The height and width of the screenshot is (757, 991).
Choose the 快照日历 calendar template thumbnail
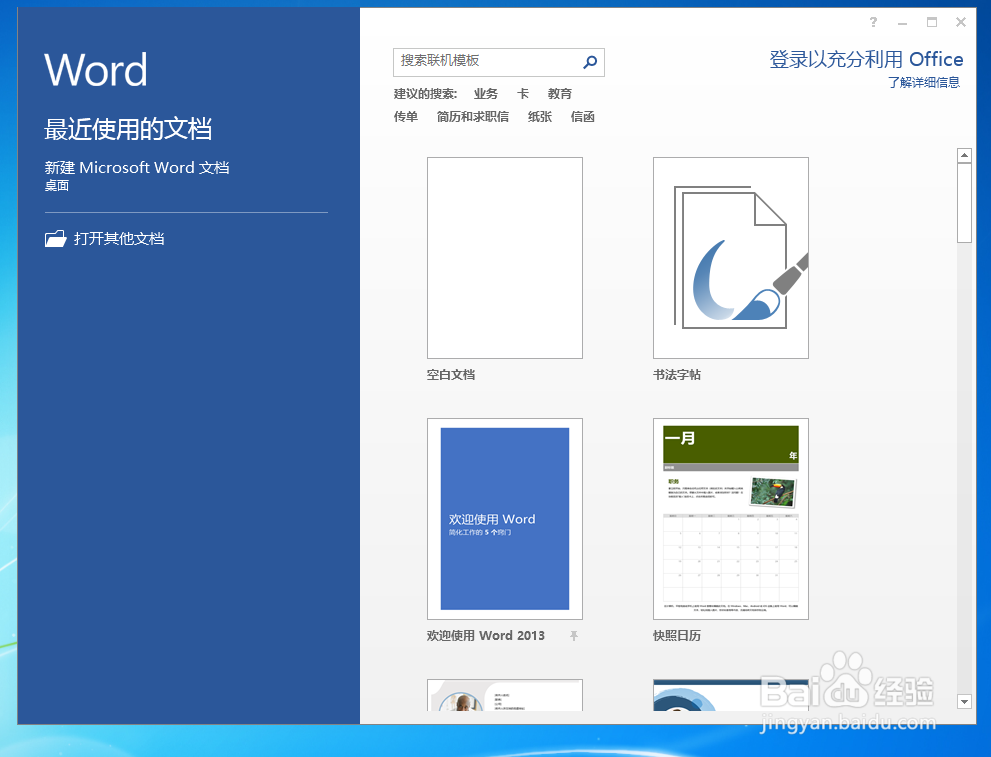click(x=731, y=519)
